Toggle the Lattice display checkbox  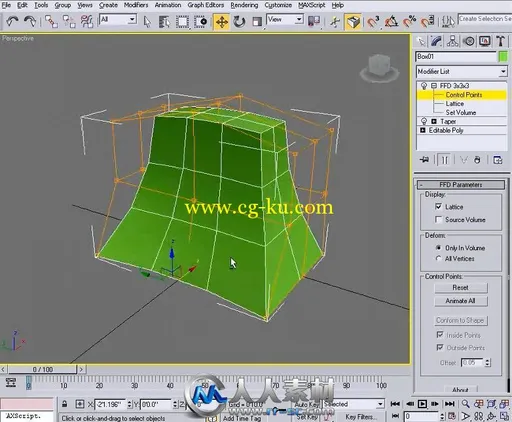point(439,207)
